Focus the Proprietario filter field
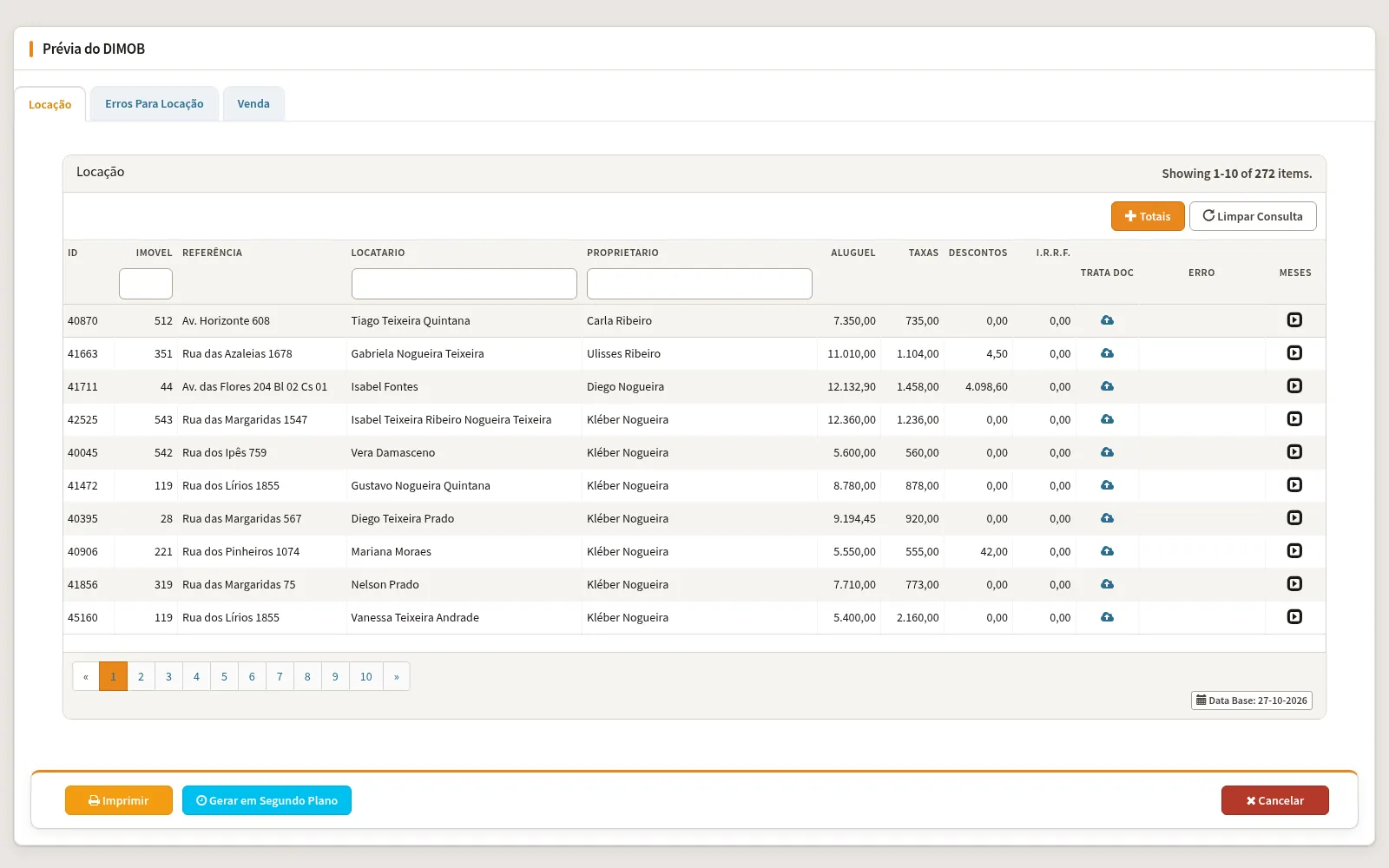 700,284
